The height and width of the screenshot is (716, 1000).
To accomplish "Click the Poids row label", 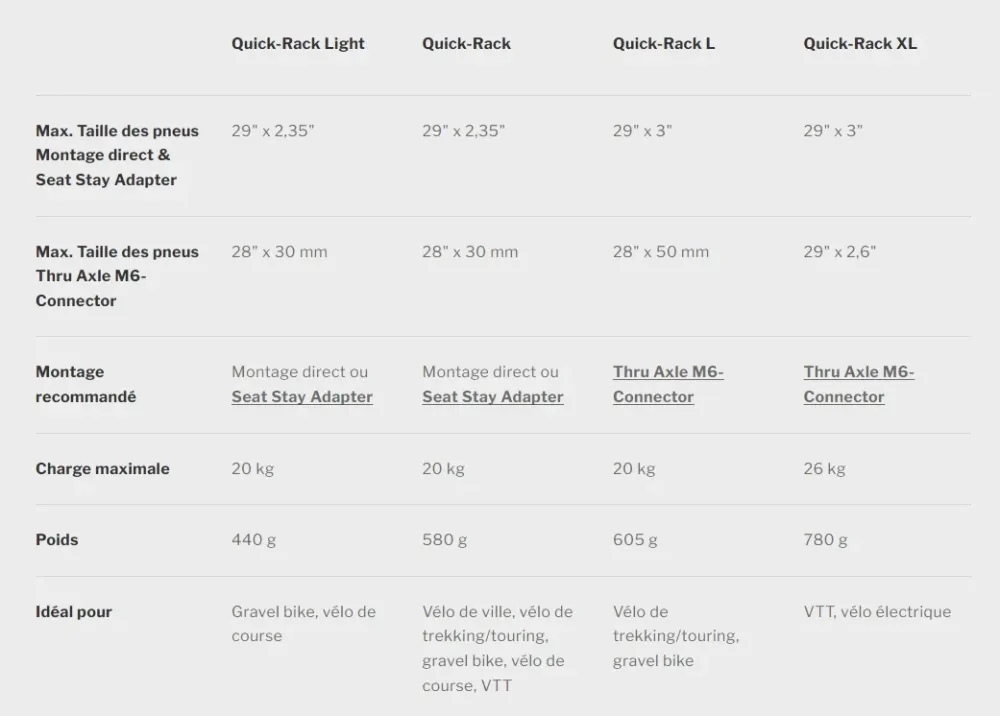I will (x=57, y=539).
